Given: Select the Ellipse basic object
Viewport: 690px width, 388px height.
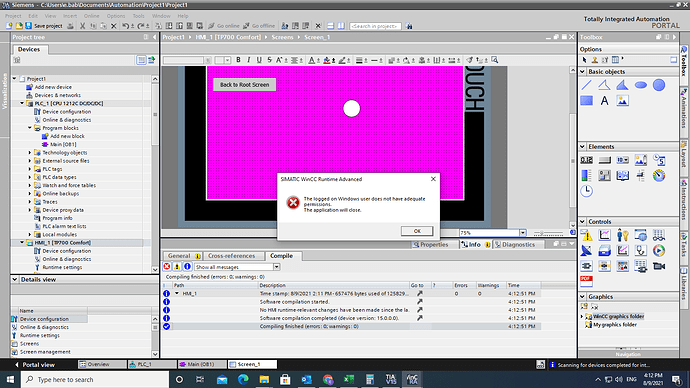Looking at the screenshot, I should [x=641, y=85].
